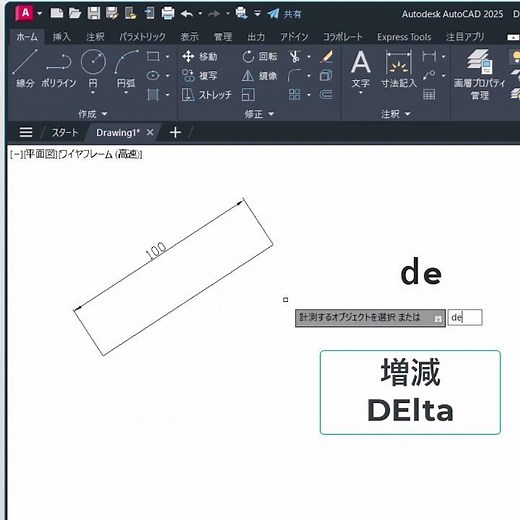This screenshot has width=520, height=520.
Task: Click the Save icon in quick access
Action: [94, 13]
